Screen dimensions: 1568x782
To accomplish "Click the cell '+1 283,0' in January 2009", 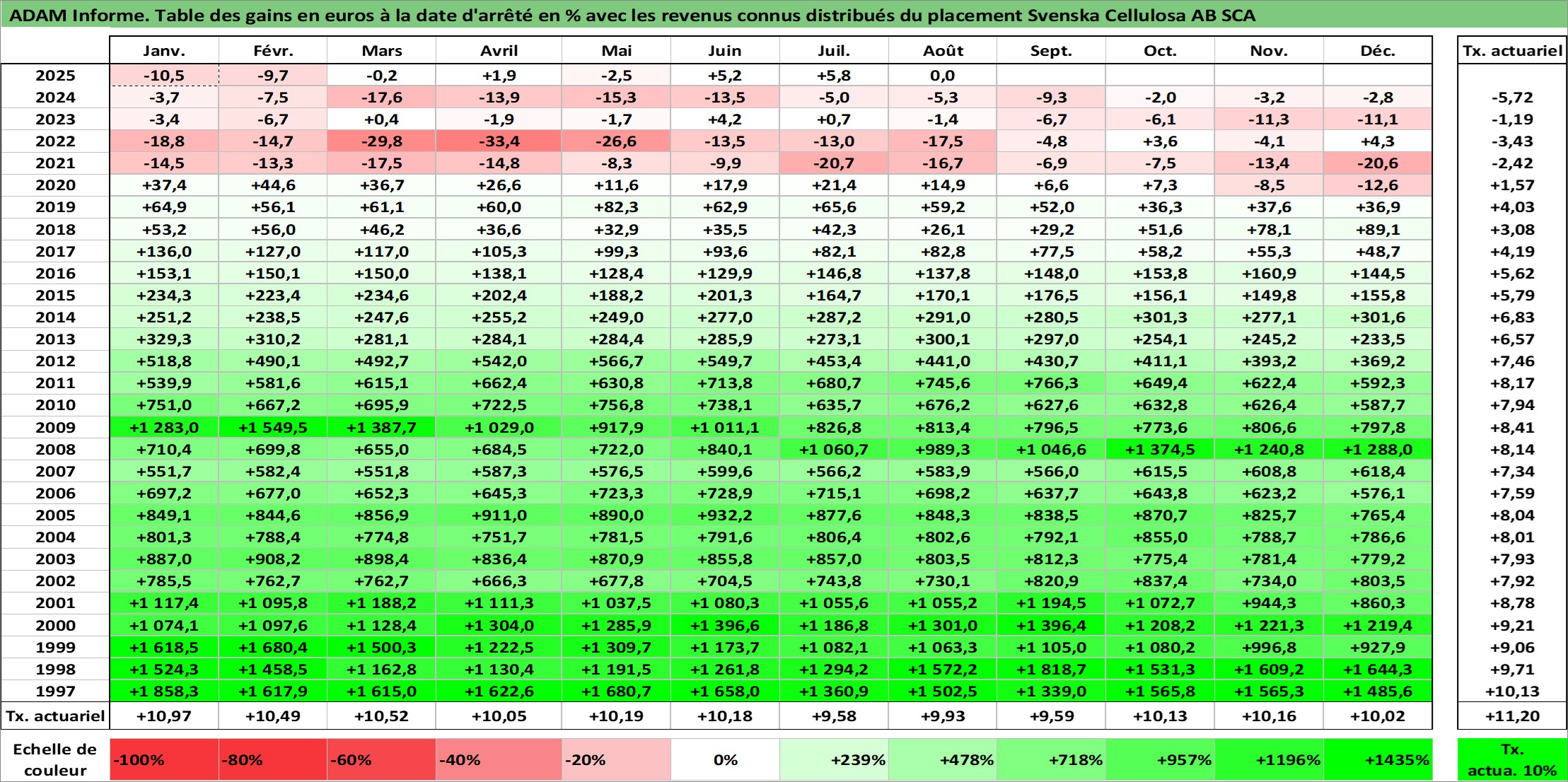I will click(x=164, y=427).
